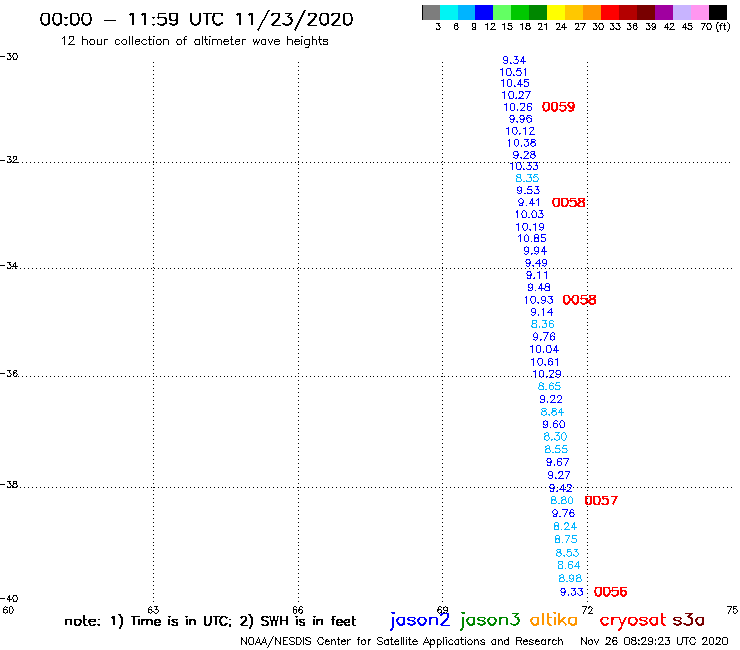
Task: Select the wave height value 9.27
Action: [559, 475]
